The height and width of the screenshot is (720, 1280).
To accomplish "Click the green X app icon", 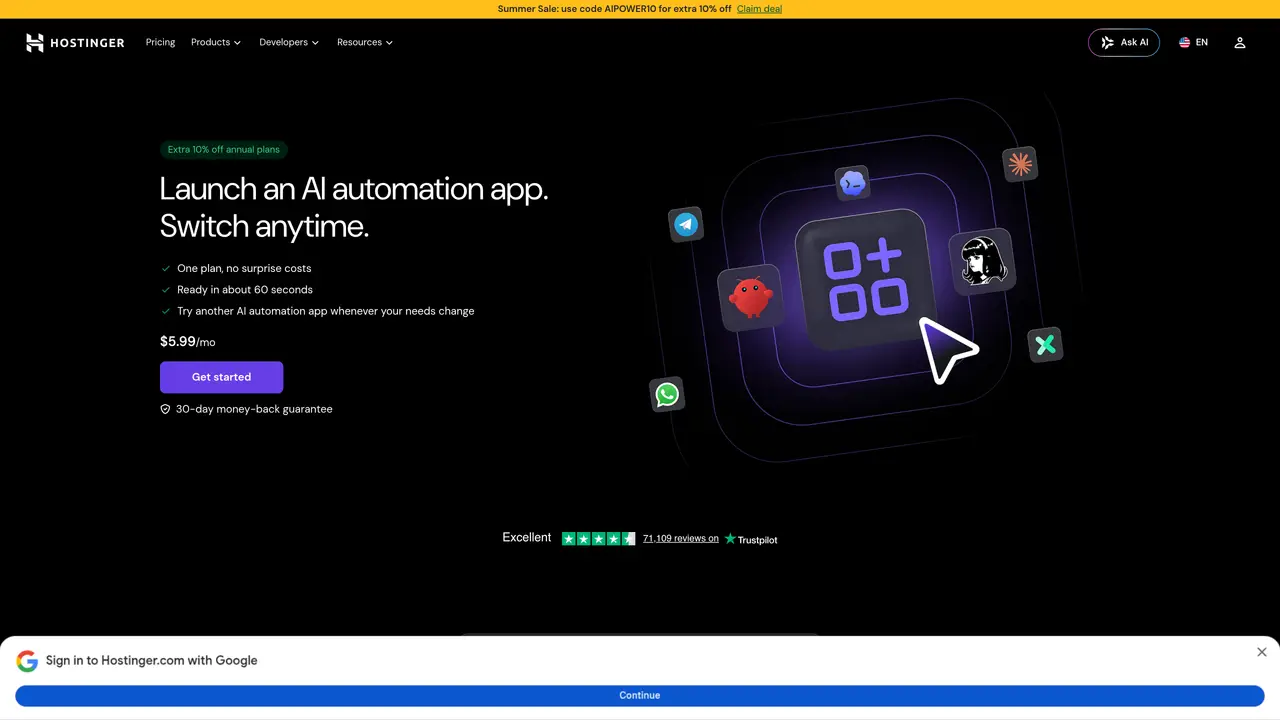I will click(x=1045, y=345).
